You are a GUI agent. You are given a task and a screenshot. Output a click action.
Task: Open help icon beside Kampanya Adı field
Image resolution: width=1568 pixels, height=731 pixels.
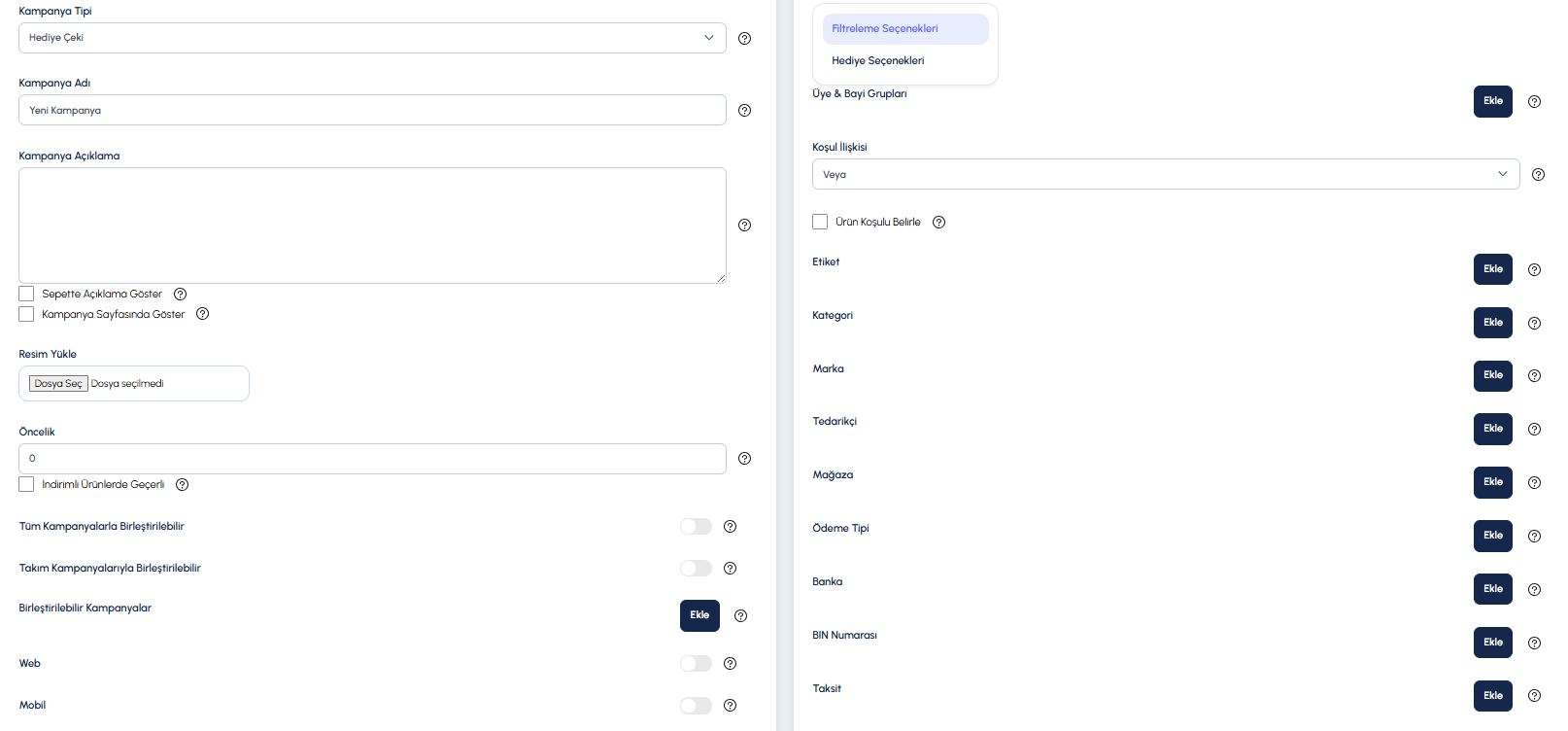(x=744, y=110)
